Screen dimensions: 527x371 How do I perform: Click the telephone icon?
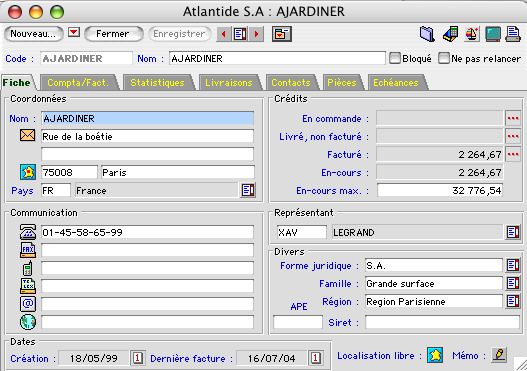tap(28, 232)
